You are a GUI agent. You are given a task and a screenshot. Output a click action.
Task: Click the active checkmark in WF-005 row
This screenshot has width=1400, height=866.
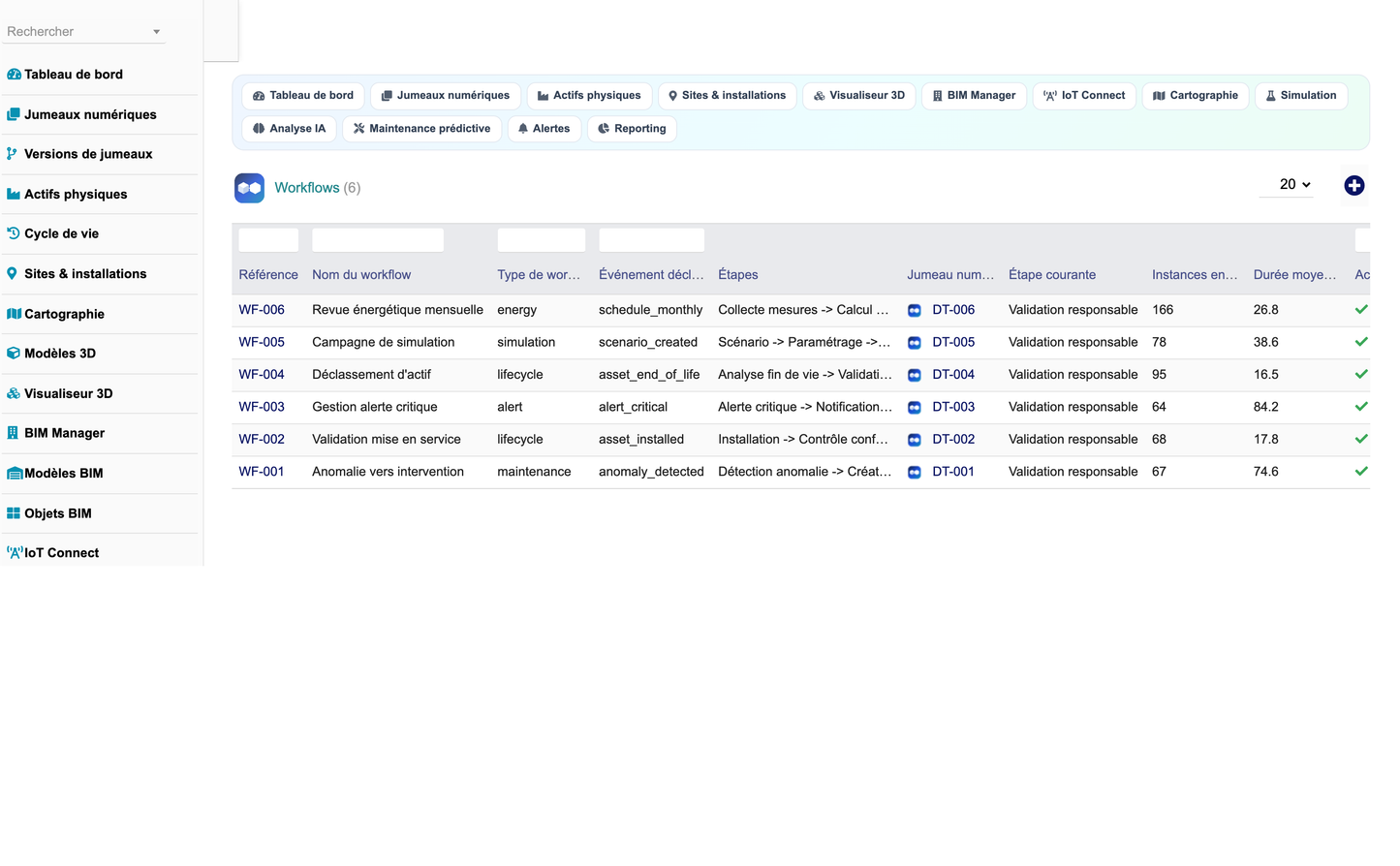tap(1361, 342)
